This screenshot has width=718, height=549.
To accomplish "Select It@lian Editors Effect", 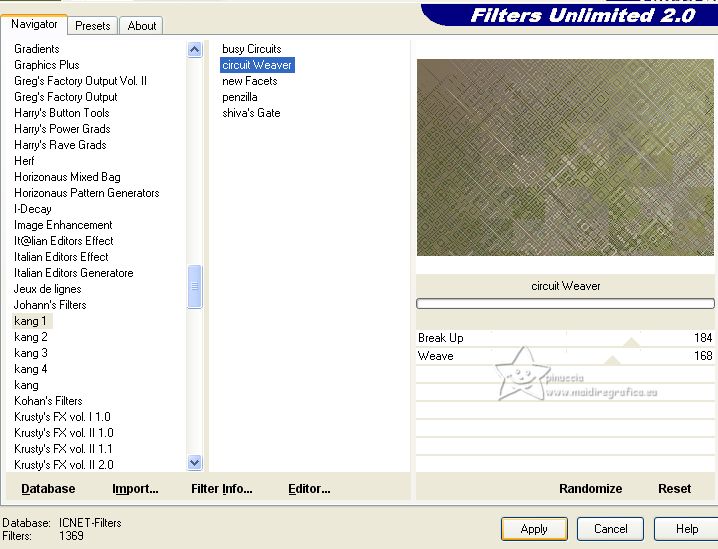I will coord(64,241).
